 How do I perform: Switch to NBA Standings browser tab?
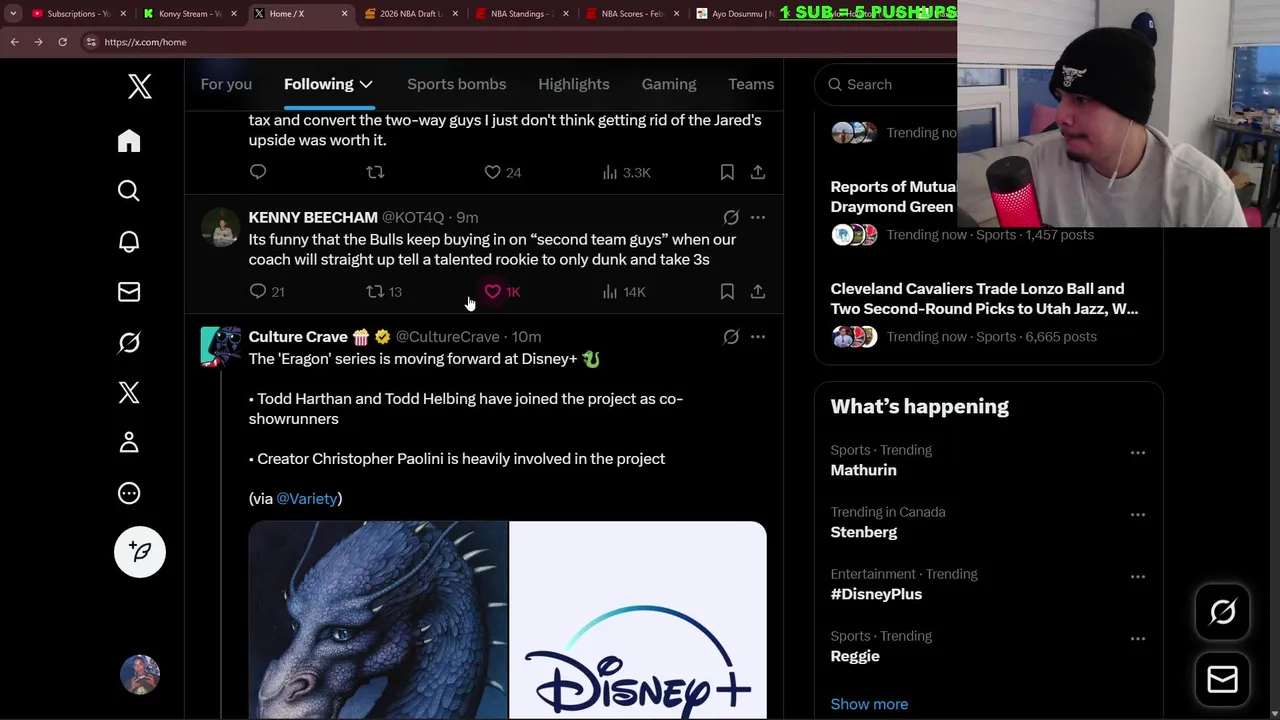(521, 14)
